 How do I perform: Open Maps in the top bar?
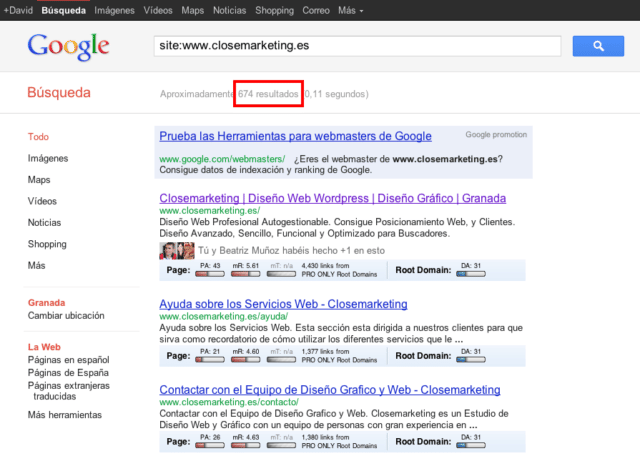[193, 10]
